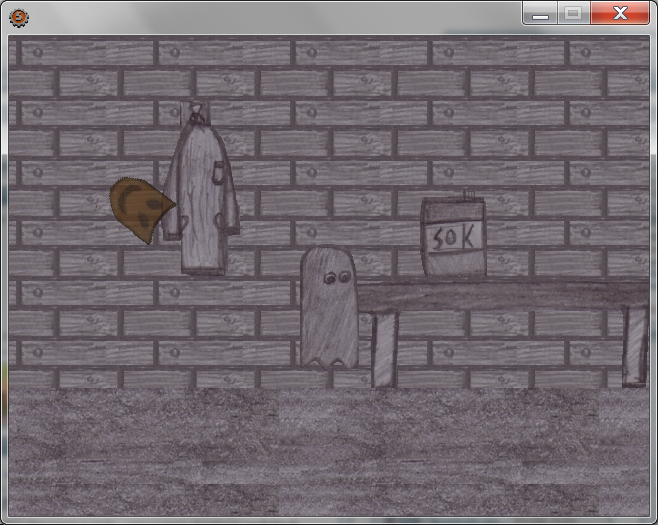Click the hanging lab coat

coord(203,195)
